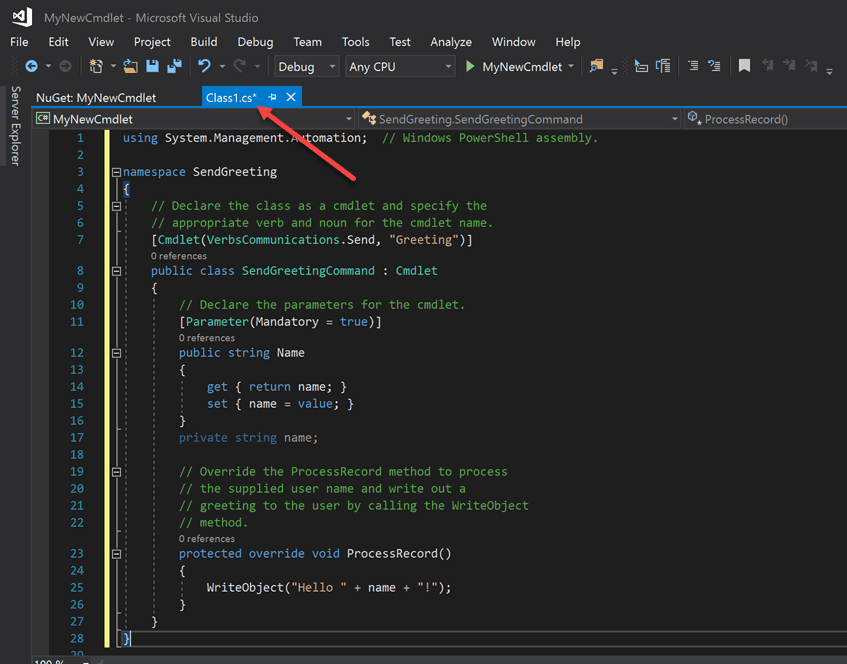Collapse the ProcessRecord method outline
The height and width of the screenshot is (664, 847).
coord(116,553)
